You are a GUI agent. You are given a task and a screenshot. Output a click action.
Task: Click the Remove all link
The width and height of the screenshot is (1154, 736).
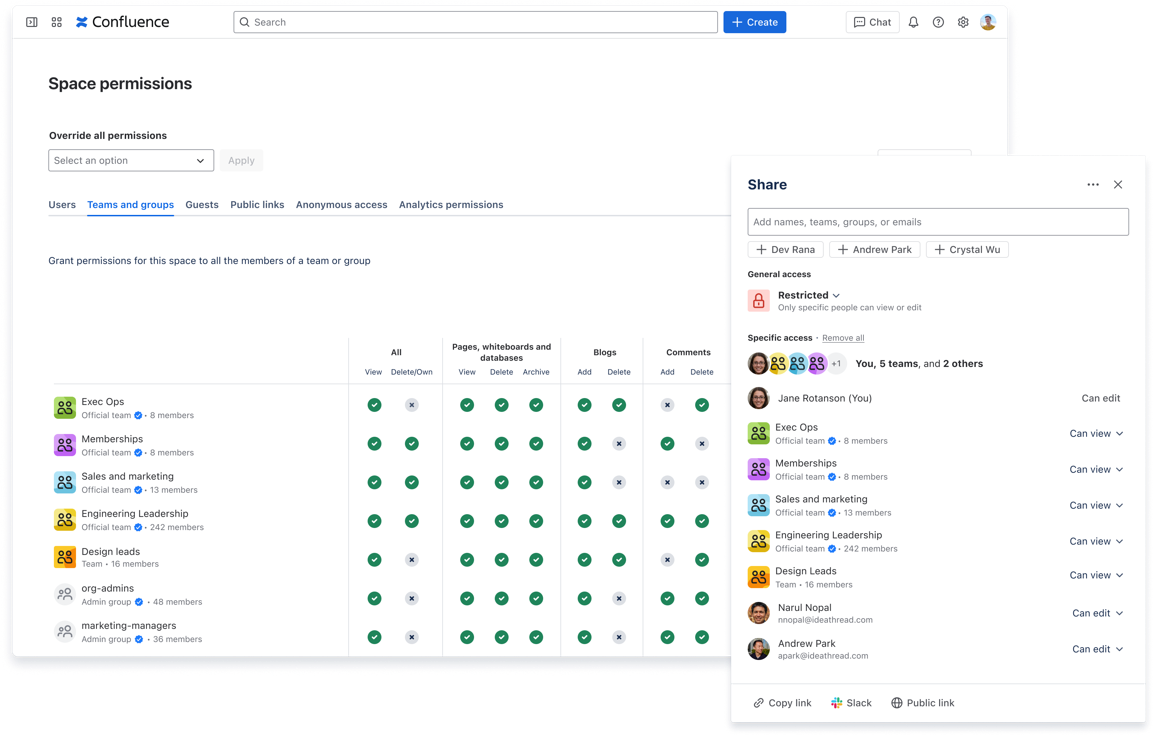coord(843,338)
